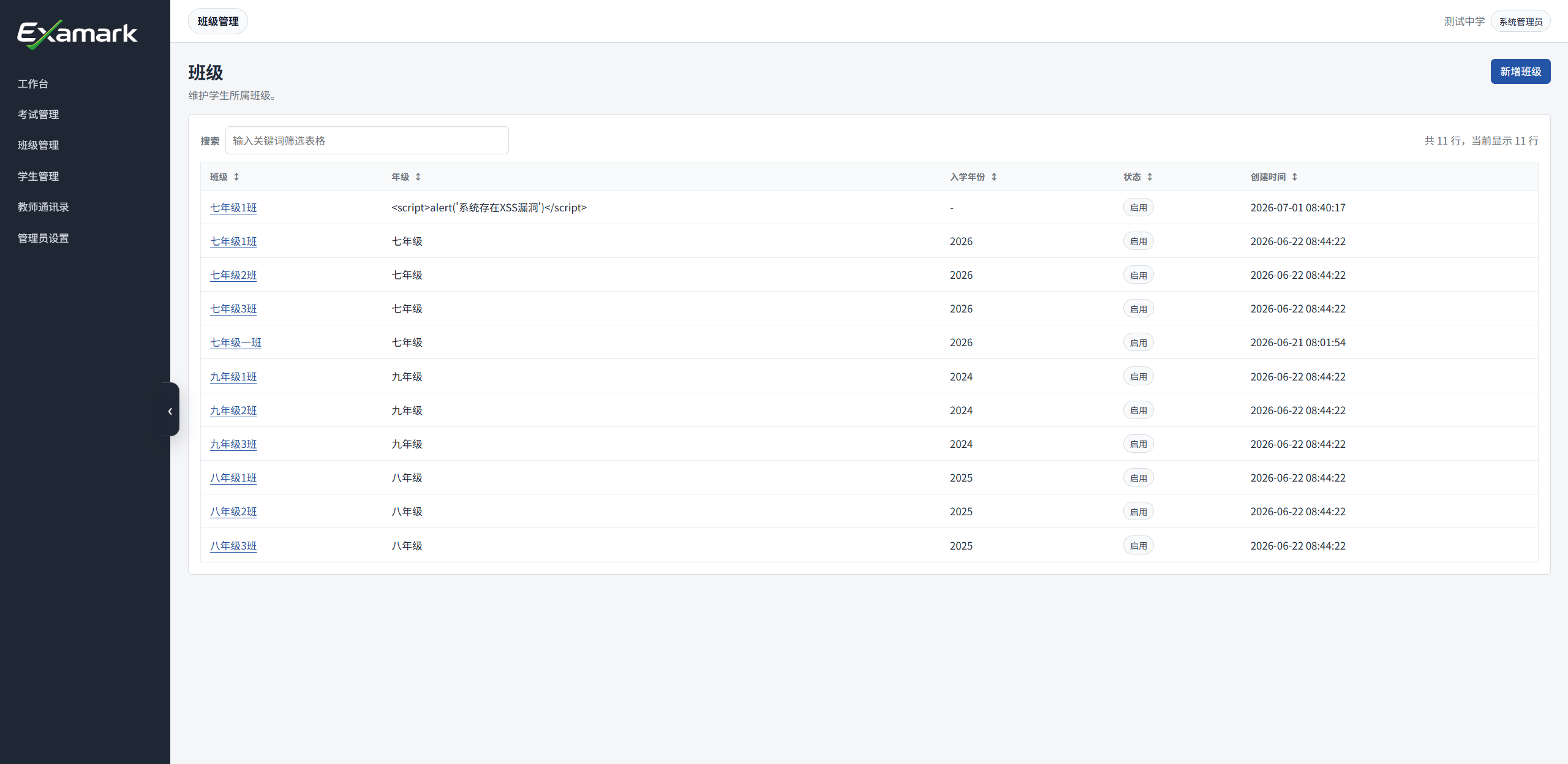
Task: Collapse the sidebar with the chevron handle
Action: tap(170, 410)
